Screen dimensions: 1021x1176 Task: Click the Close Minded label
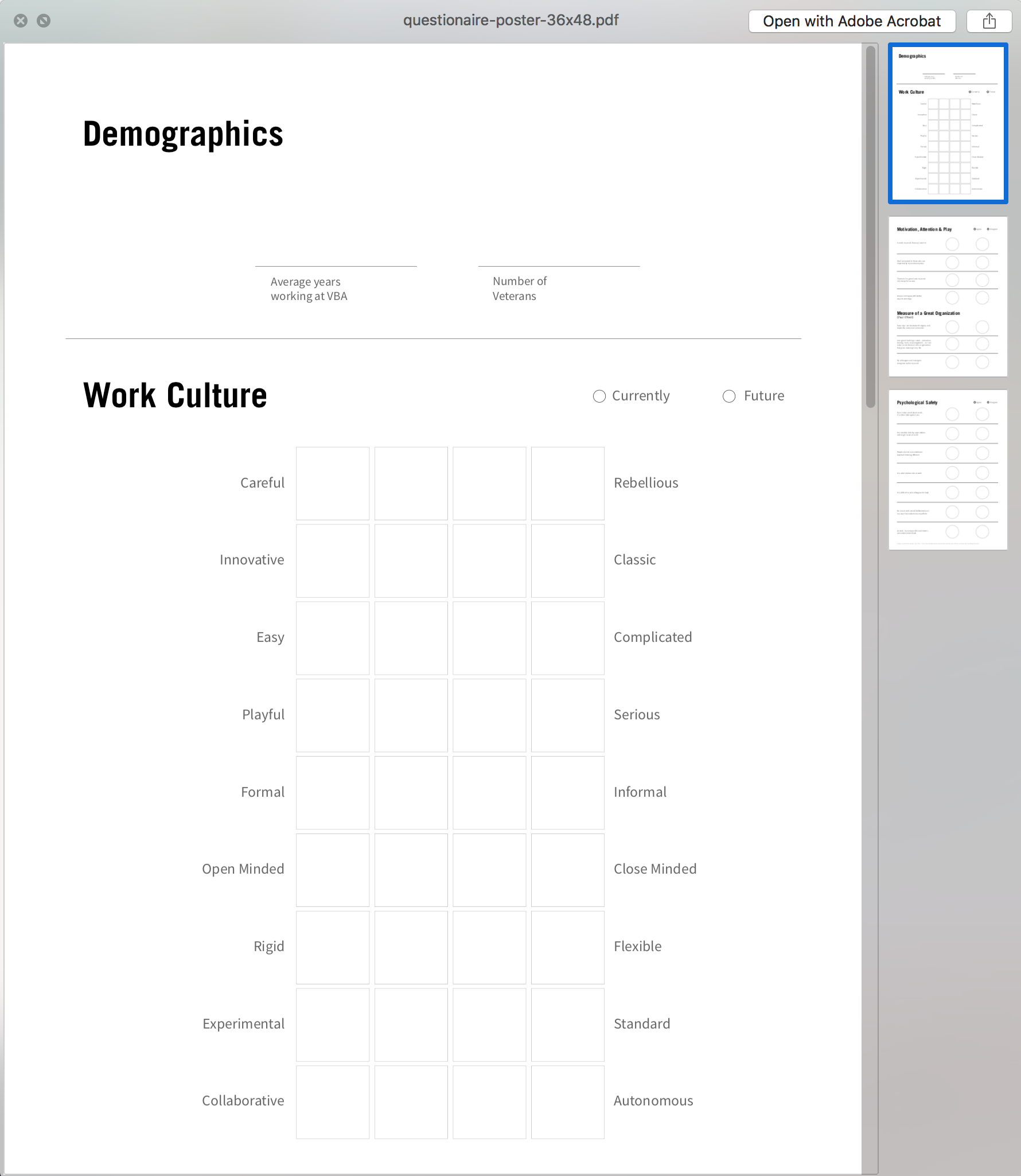[x=655, y=869]
